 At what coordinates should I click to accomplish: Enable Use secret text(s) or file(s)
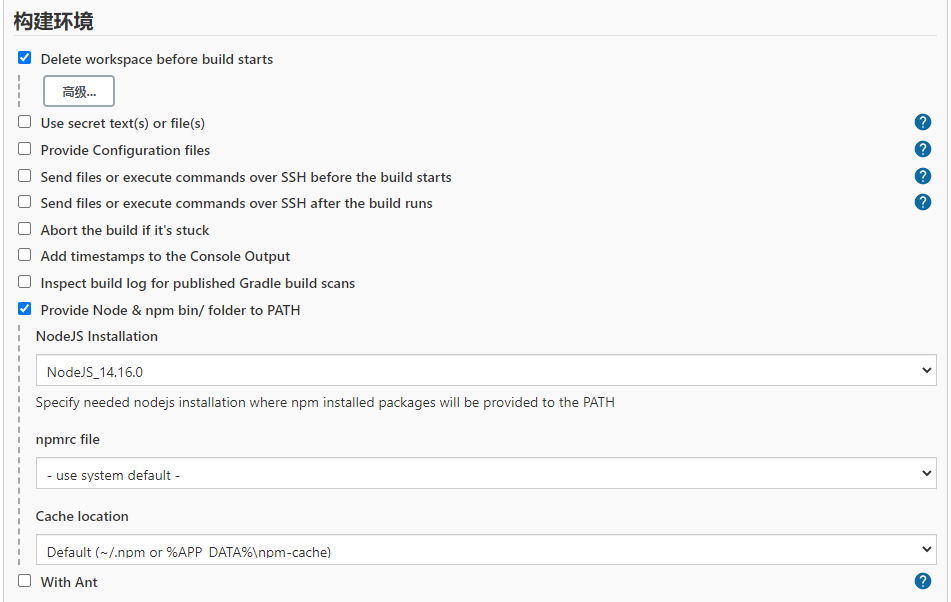coord(25,122)
